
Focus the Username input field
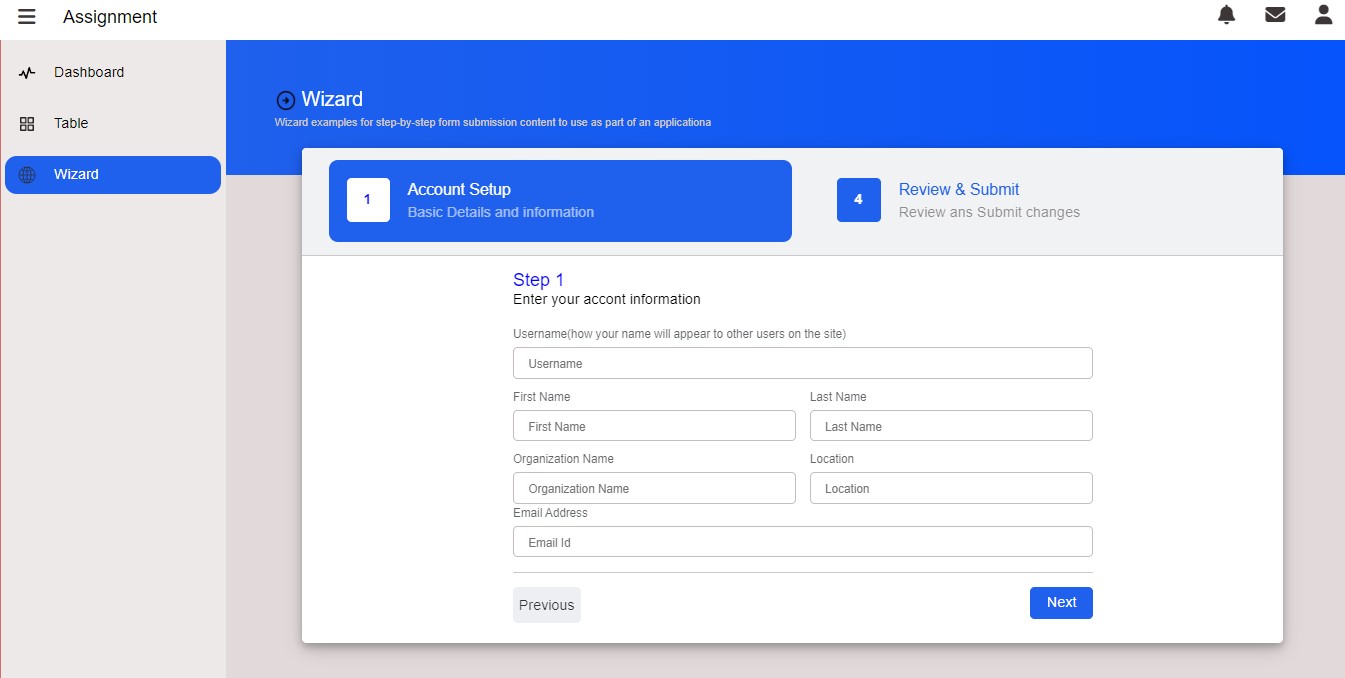pos(802,363)
